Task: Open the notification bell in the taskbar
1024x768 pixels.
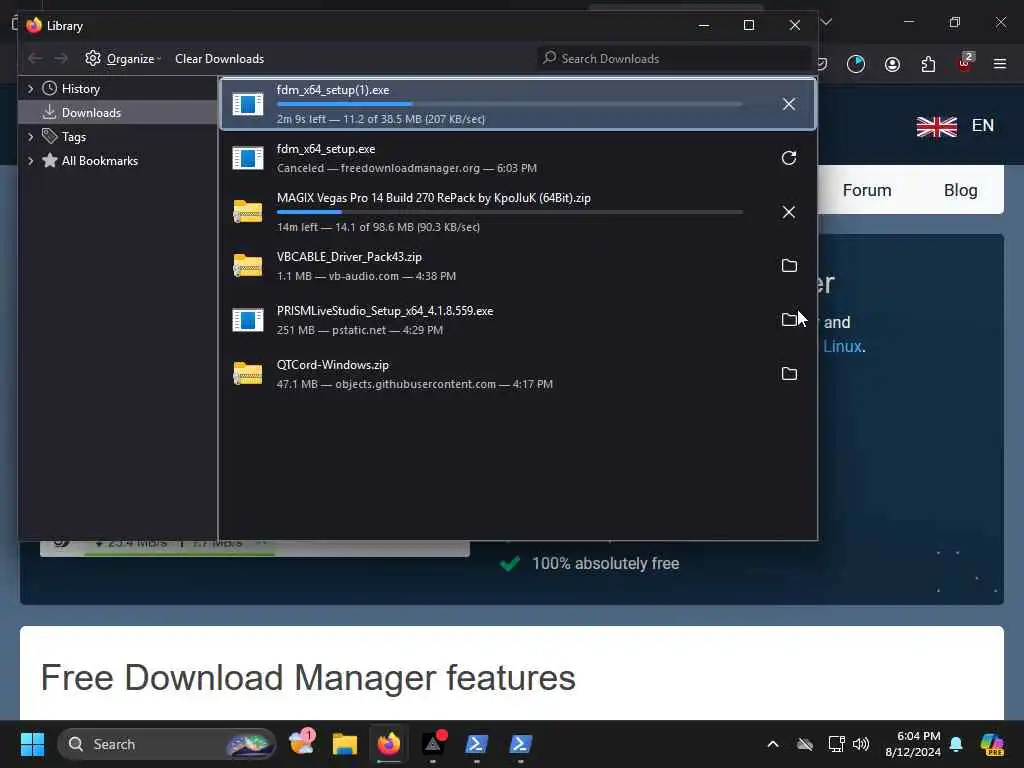Action: (x=956, y=744)
